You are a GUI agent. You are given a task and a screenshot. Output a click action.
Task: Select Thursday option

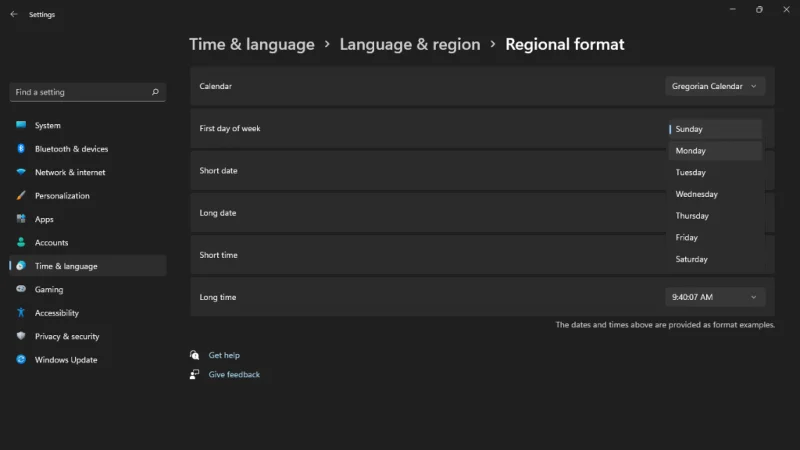715,216
